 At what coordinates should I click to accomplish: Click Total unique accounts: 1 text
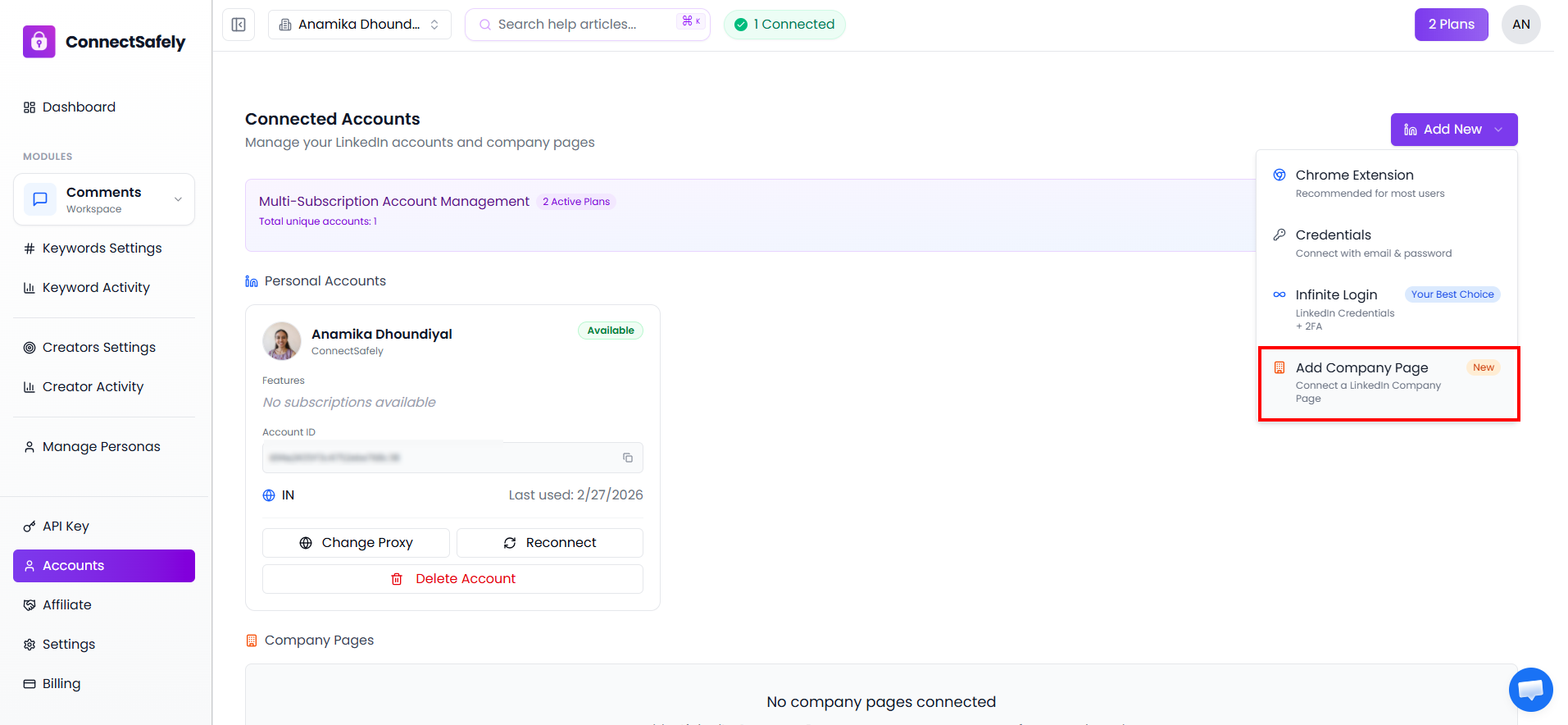(x=318, y=221)
